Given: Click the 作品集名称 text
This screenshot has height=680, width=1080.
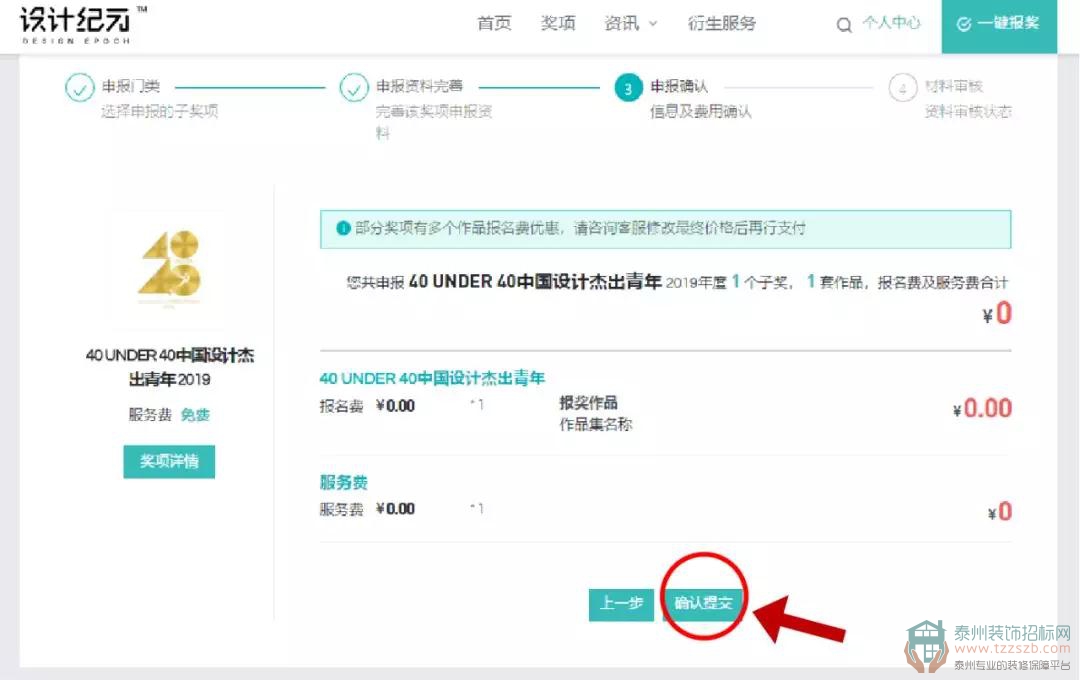Looking at the screenshot, I should click(x=596, y=424).
